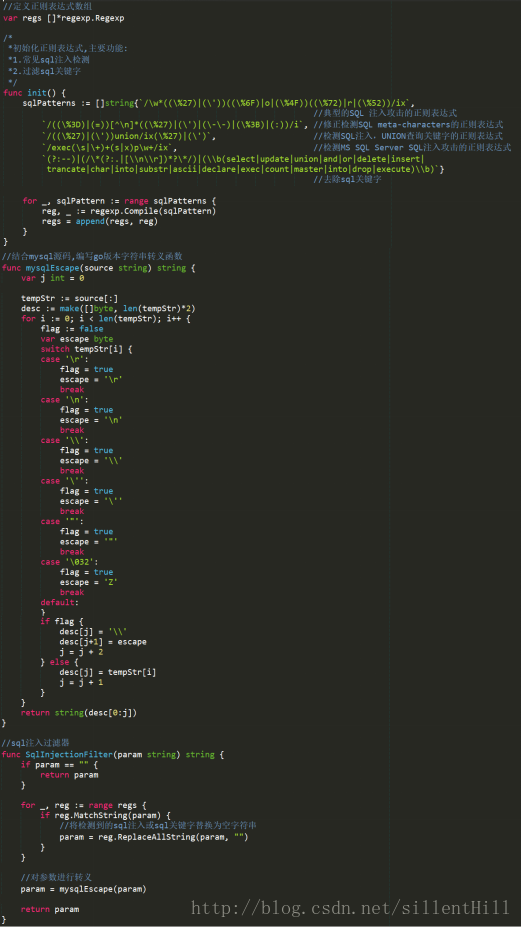Click the line 'if param == "" {'
The width and height of the screenshot is (522, 928).
60,765
